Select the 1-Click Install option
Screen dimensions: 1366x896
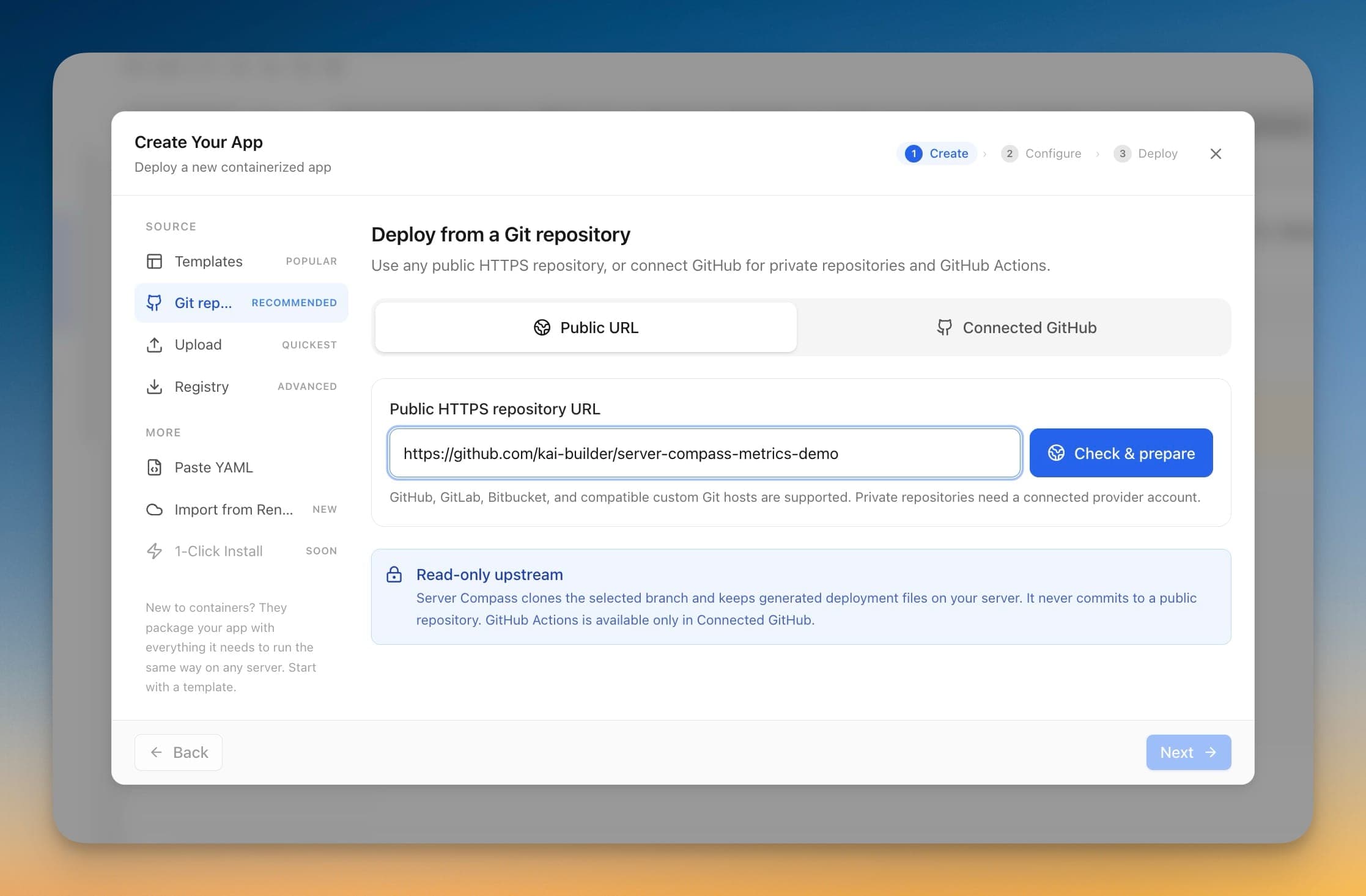[x=241, y=551]
